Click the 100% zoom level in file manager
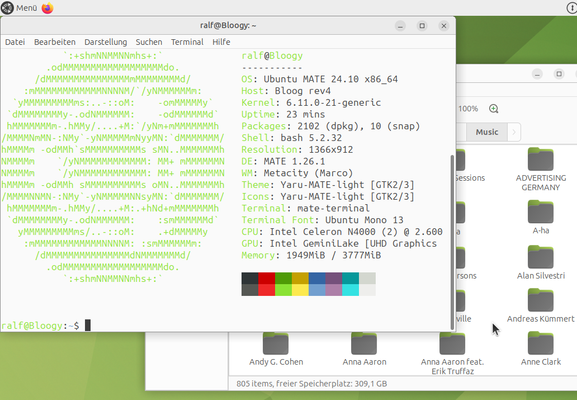577x400 pixels. pyautogui.click(x=468, y=109)
